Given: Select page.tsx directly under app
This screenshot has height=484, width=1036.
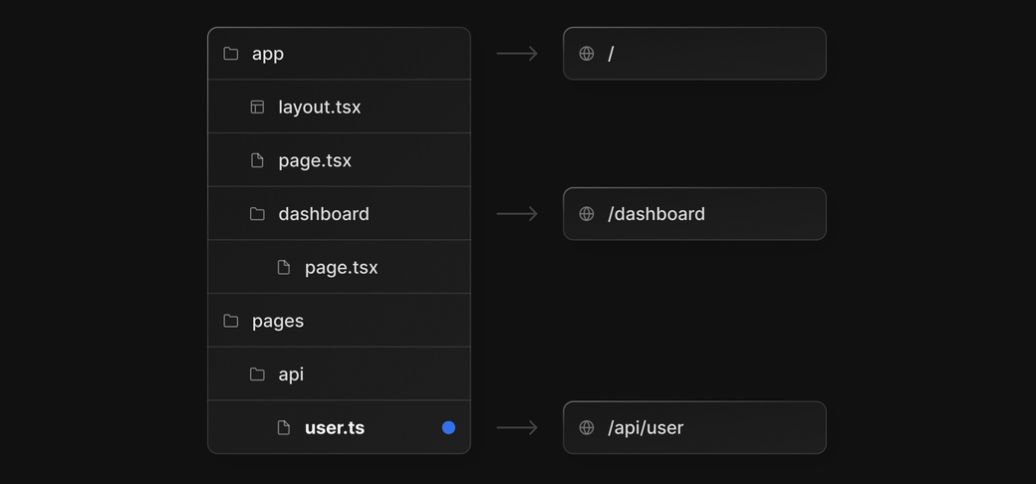Looking at the screenshot, I should pyautogui.click(x=339, y=160).
